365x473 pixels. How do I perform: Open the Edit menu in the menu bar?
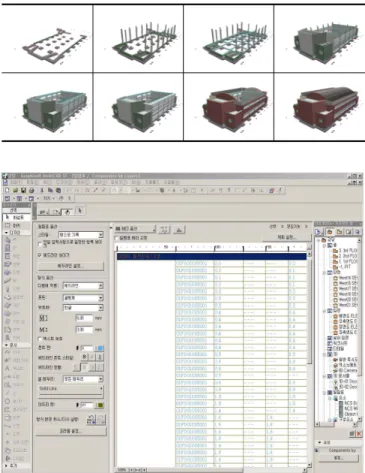(x=33, y=182)
